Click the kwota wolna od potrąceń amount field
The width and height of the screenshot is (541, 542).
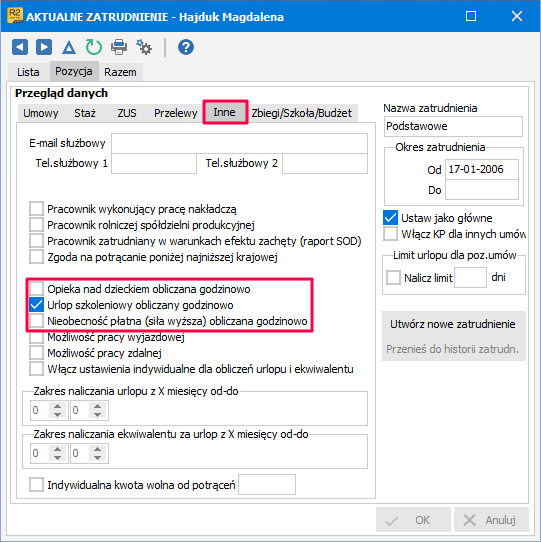coord(267,485)
